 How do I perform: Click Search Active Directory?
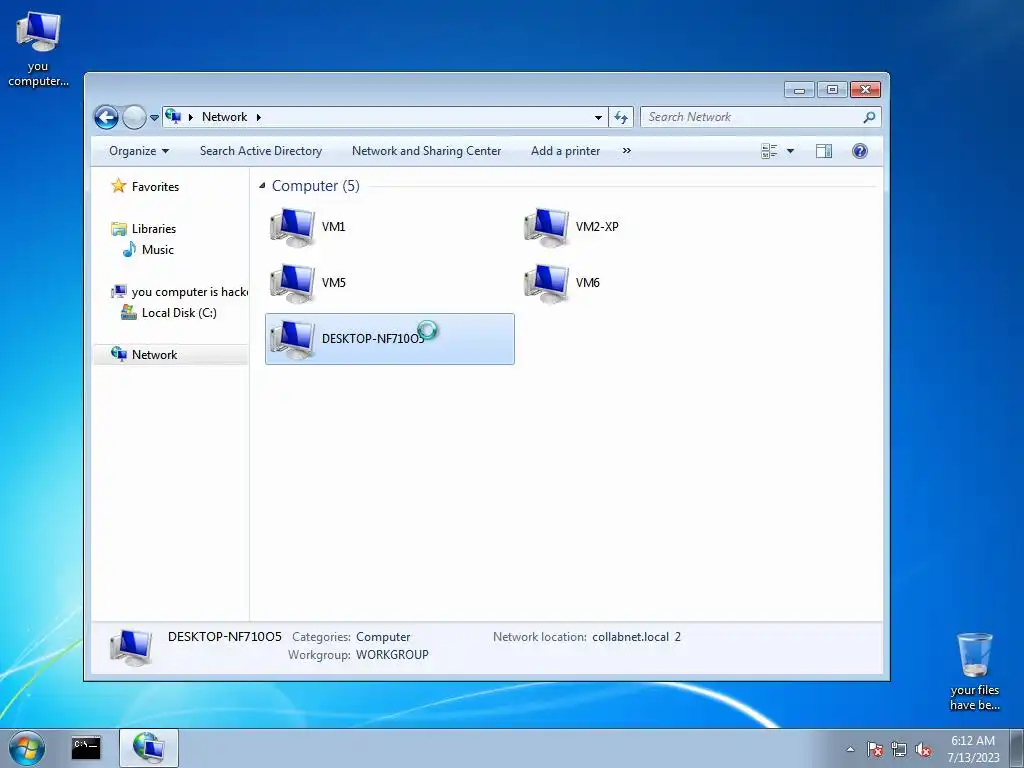click(x=261, y=151)
